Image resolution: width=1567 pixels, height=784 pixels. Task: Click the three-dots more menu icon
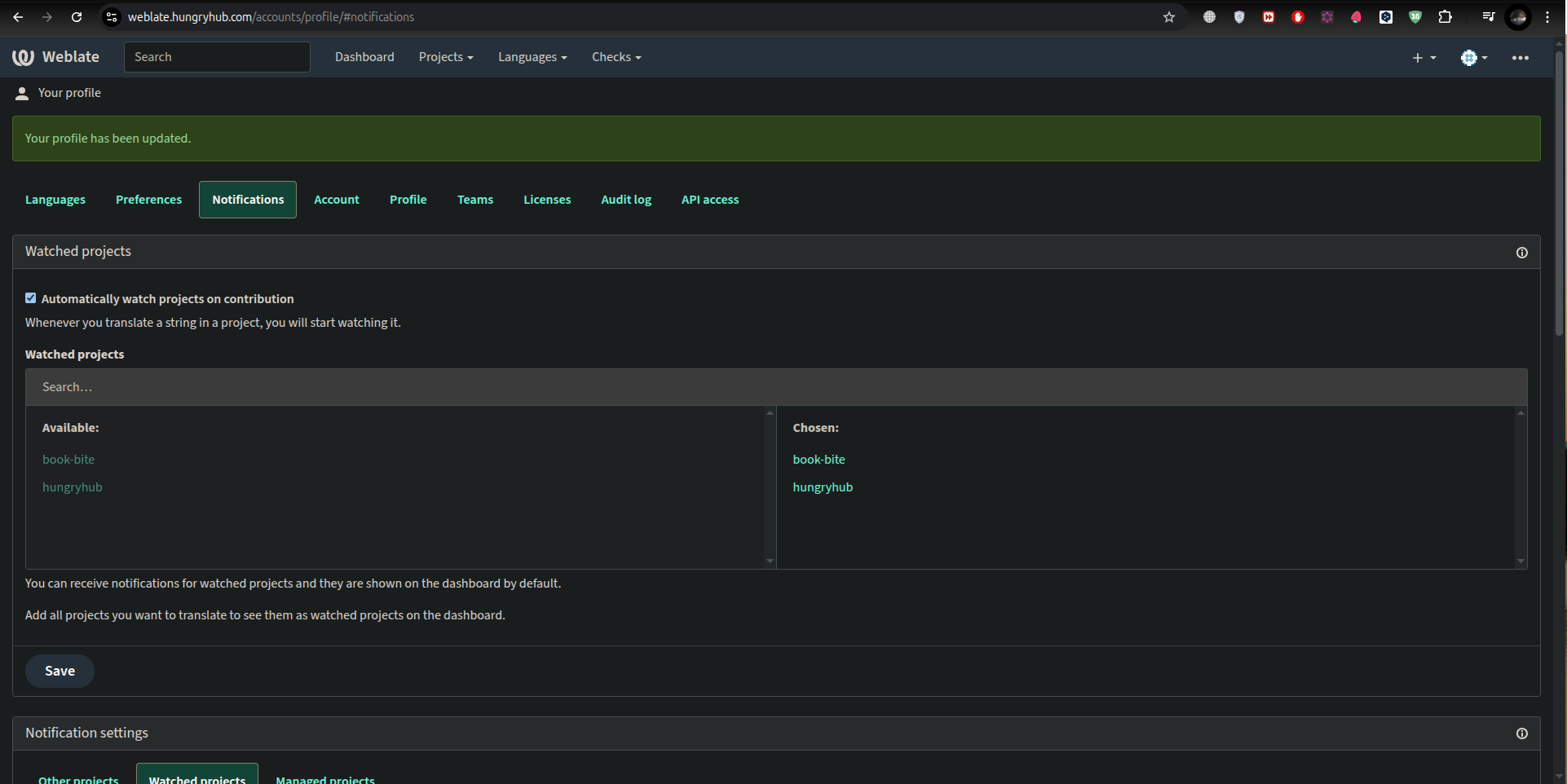[1520, 58]
